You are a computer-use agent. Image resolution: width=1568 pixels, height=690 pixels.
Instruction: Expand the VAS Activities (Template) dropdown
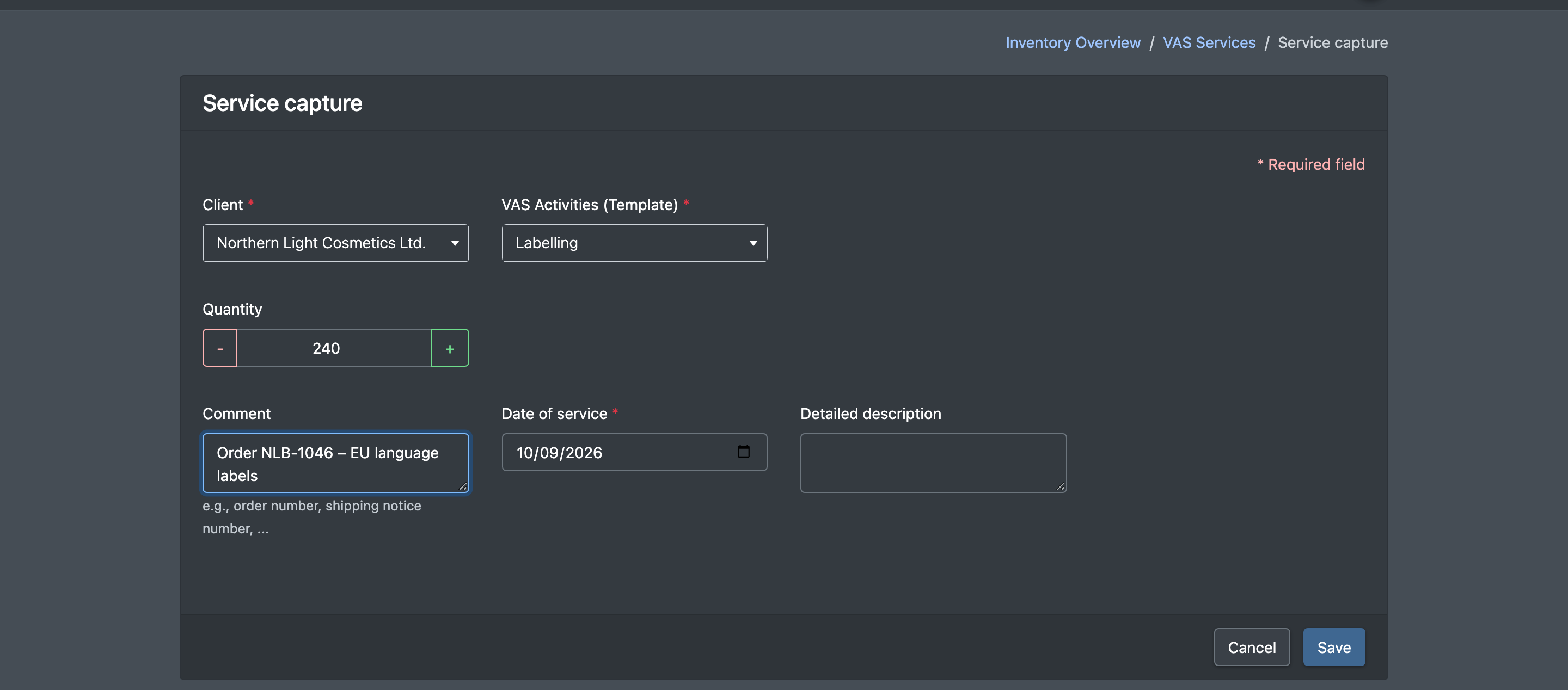[x=634, y=243]
